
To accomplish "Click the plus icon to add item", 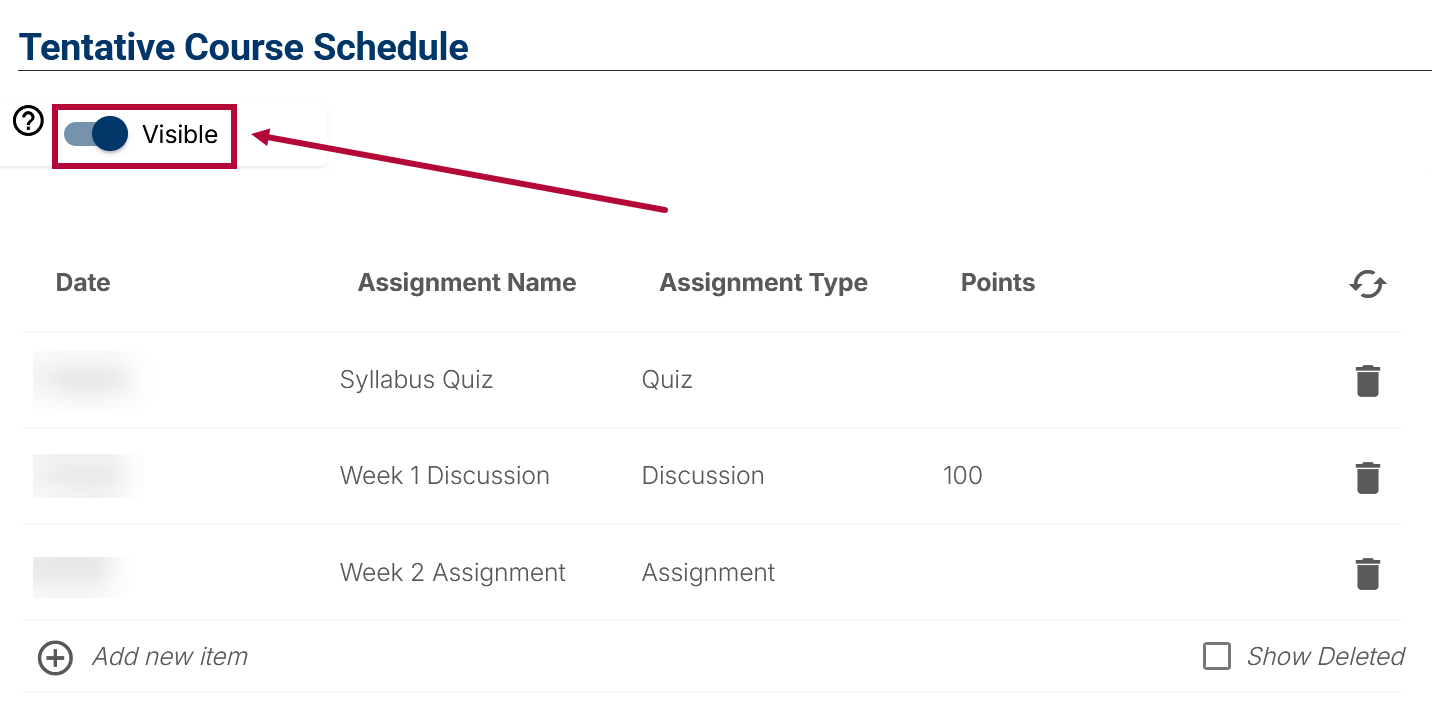I will coord(55,658).
